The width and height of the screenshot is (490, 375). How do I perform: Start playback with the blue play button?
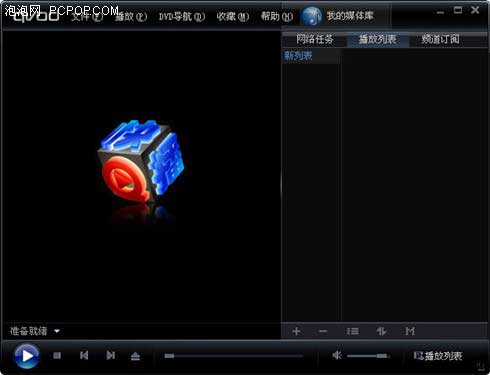pyautogui.click(x=27, y=356)
